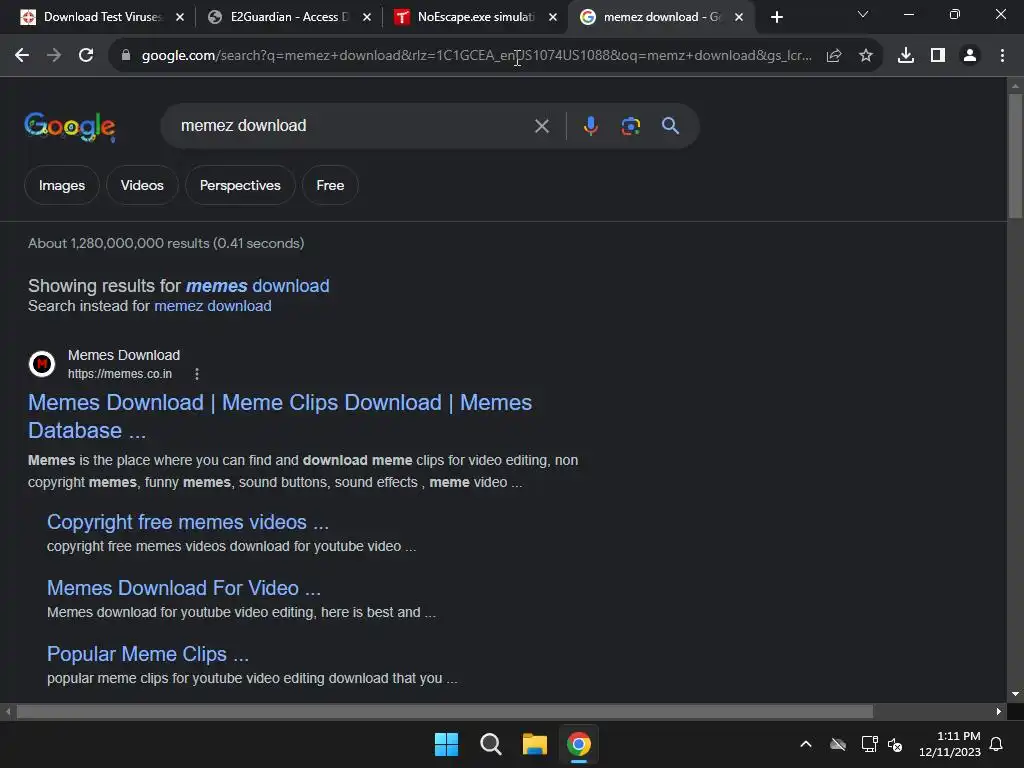Open a new tab with the plus button
Image resolution: width=1024 pixels, height=768 pixels.
(x=776, y=17)
